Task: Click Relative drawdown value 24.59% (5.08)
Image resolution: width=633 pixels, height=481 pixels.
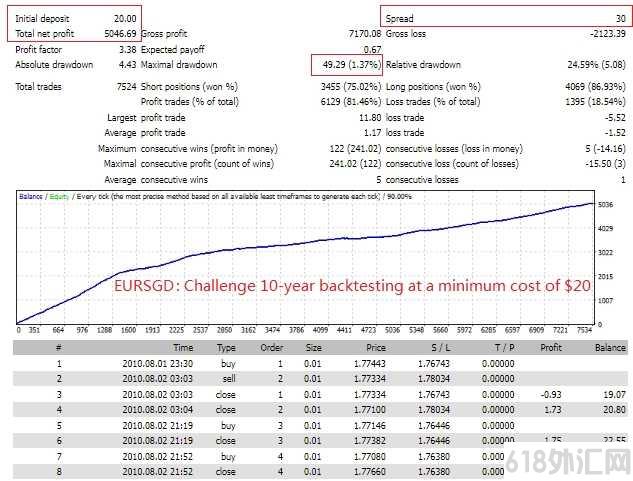Action: (597, 65)
